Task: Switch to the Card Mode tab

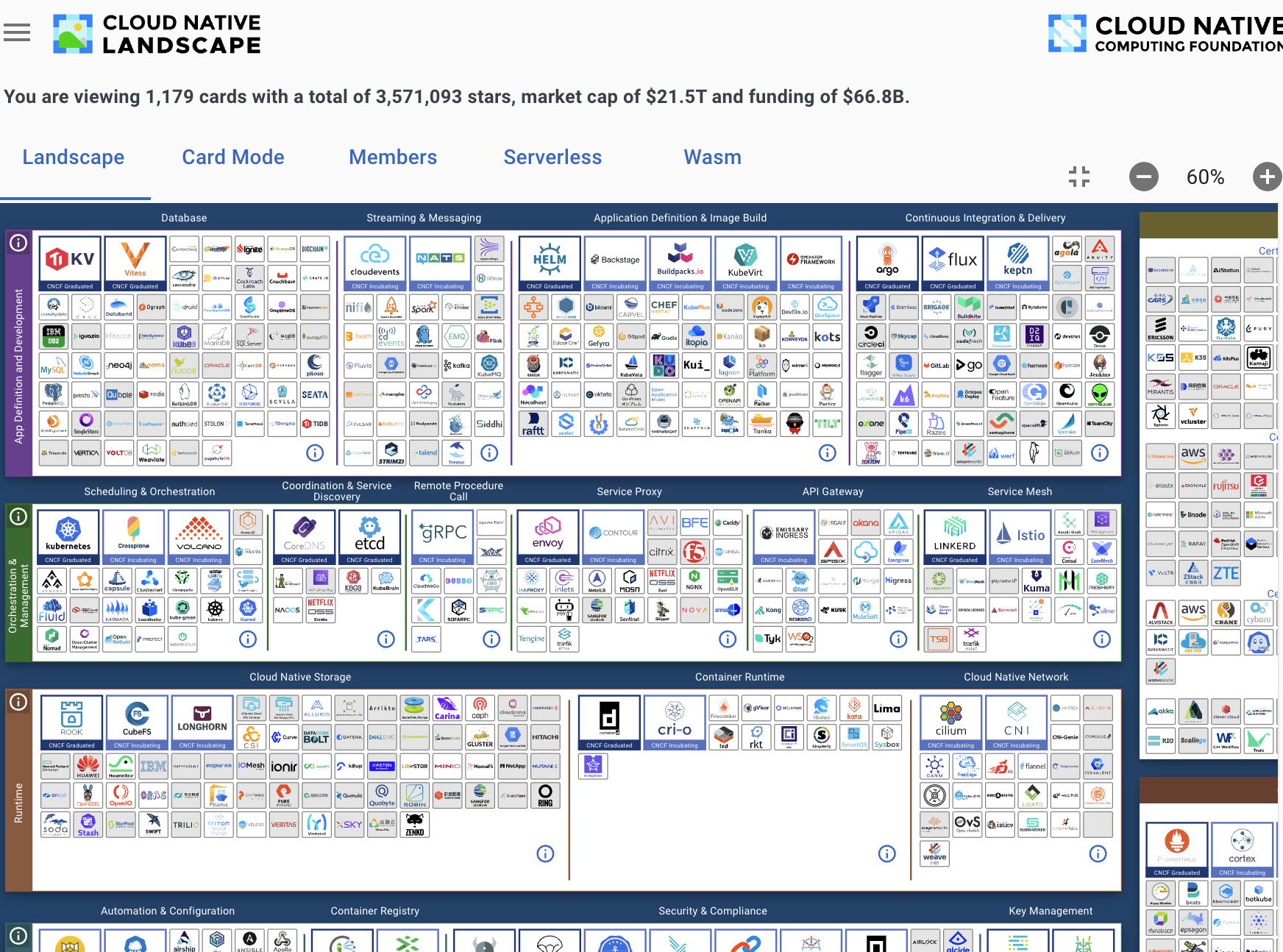Action: (x=233, y=157)
